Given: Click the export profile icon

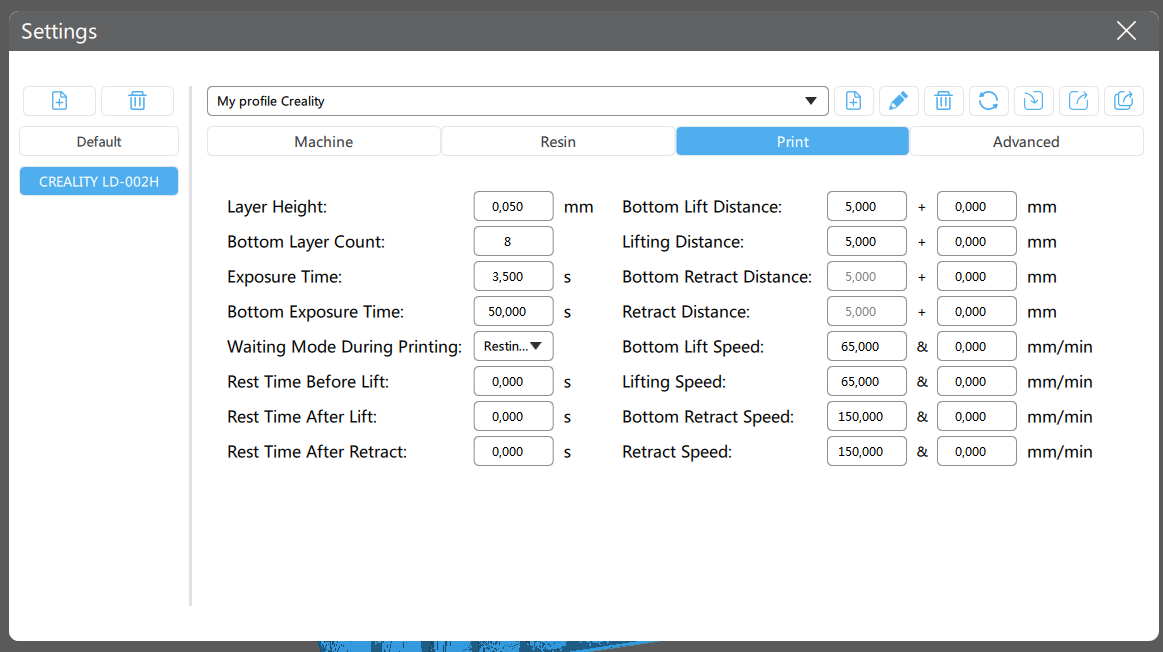Looking at the screenshot, I should click(x=1079, y=101).
